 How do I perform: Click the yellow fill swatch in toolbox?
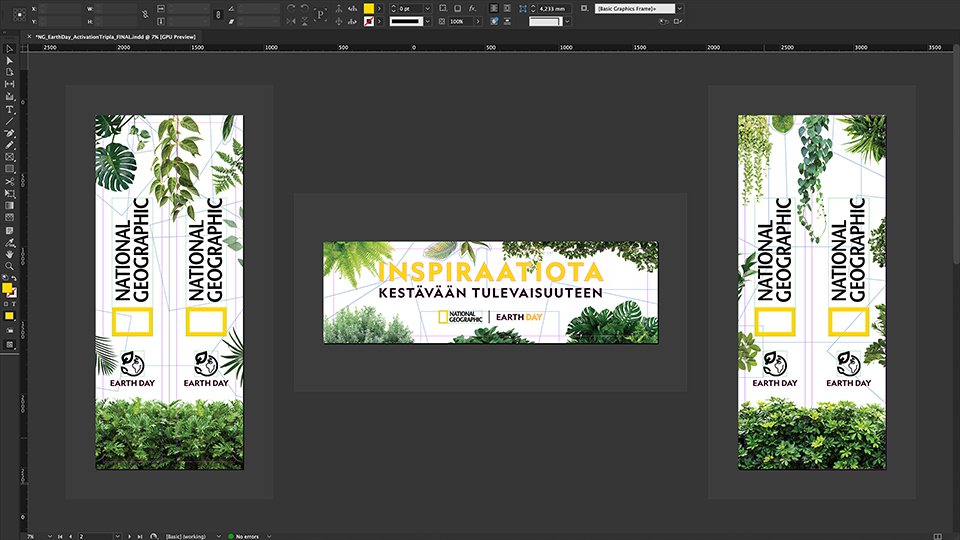[x=7, y=288]
